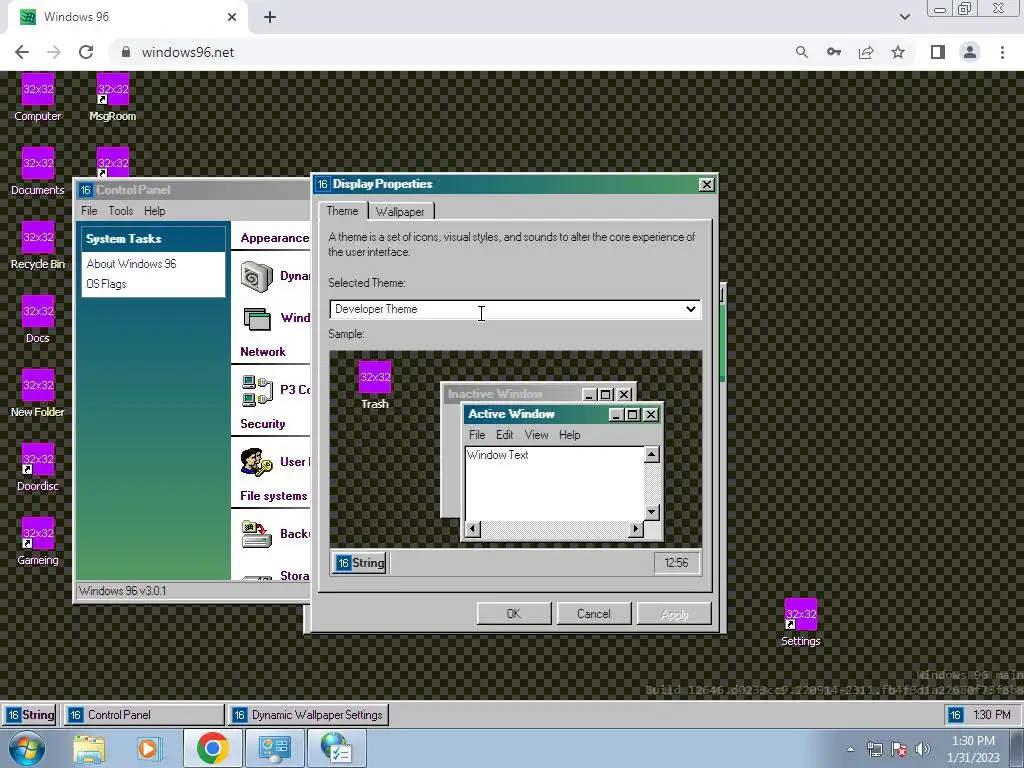Screen dimensions: 1024x768
Task: Click Cancel in Display Properties
Action: coord(594,614)
